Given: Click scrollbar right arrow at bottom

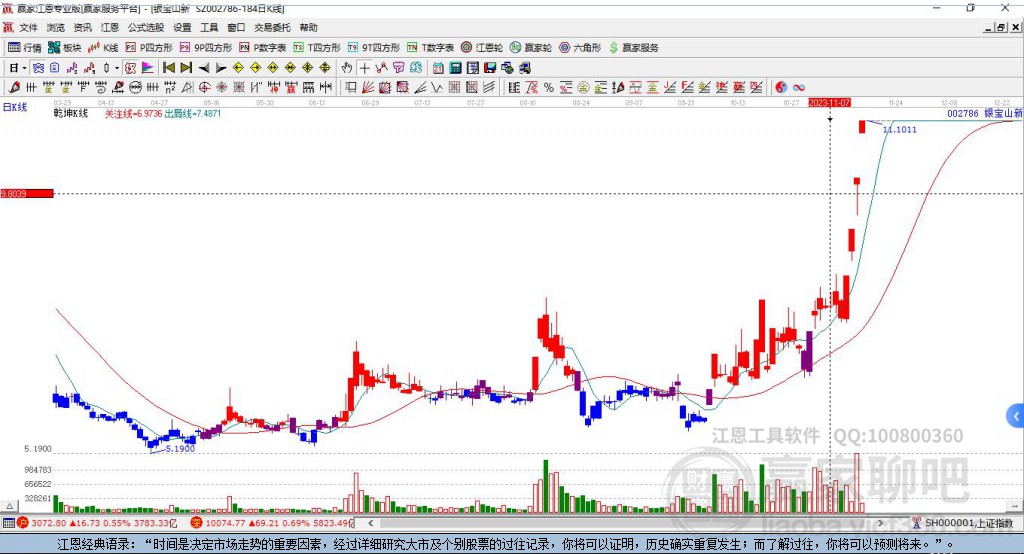Looking at the screenshot, I should (x=880, y=523).
